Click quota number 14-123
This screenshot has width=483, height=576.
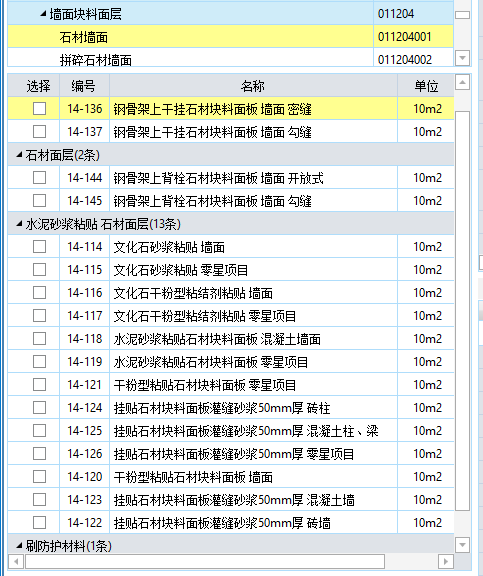pyautogui.click(x=84, y=500)
